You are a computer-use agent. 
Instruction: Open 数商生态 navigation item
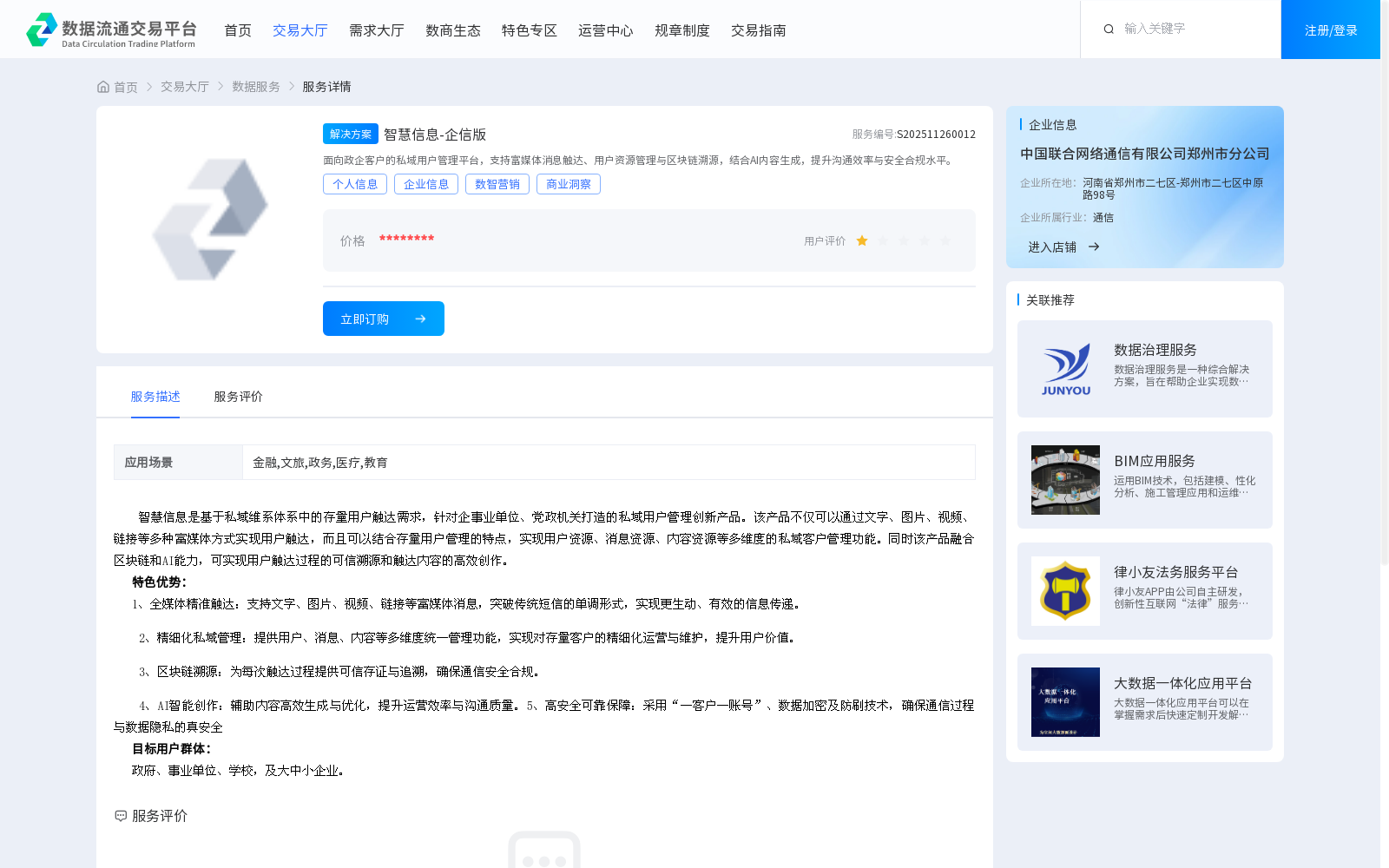click(x=453, y=30)
